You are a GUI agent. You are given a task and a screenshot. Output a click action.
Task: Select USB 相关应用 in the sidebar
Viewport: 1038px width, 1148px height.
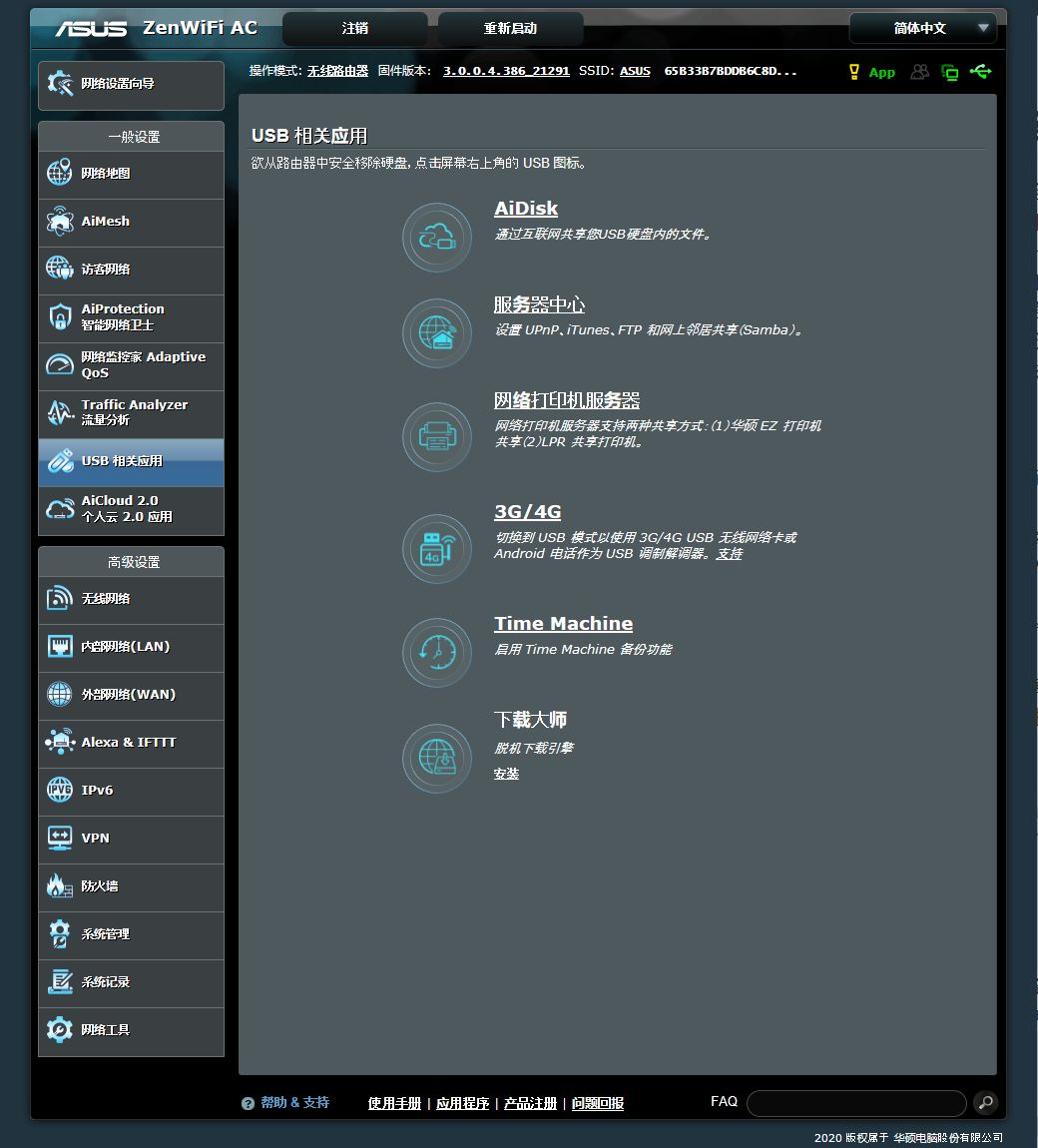pos(131,462)
